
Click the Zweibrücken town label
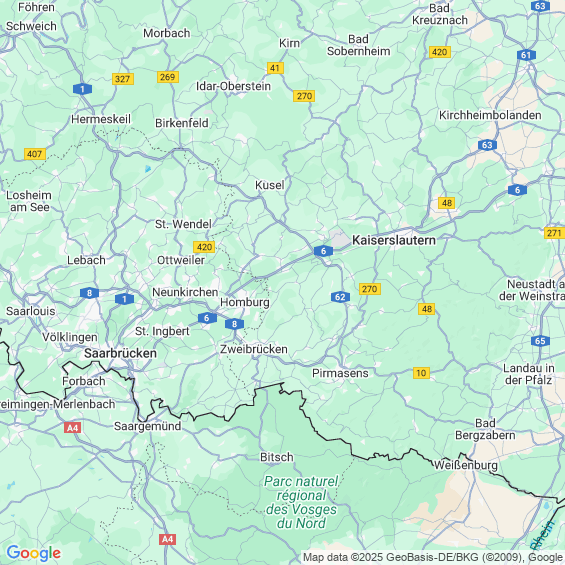click(x=254, y=349)
